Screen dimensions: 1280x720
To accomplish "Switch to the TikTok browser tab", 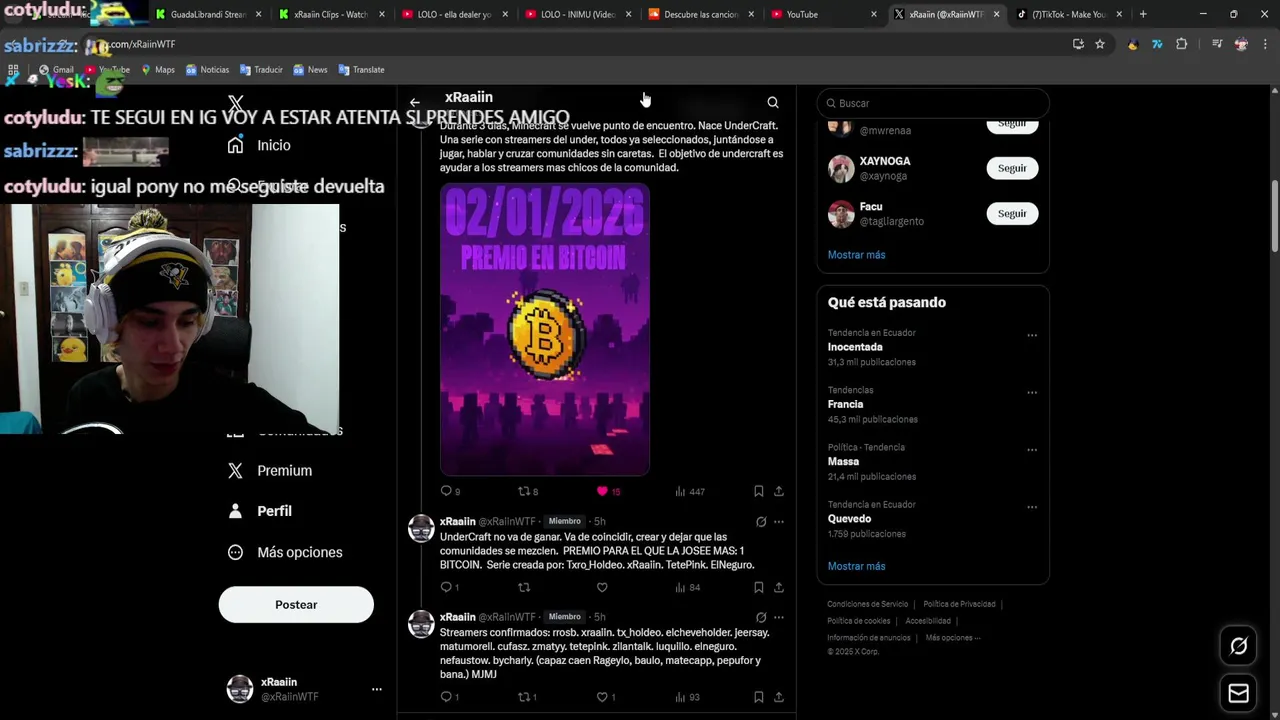I will [x=1068, y=14].
